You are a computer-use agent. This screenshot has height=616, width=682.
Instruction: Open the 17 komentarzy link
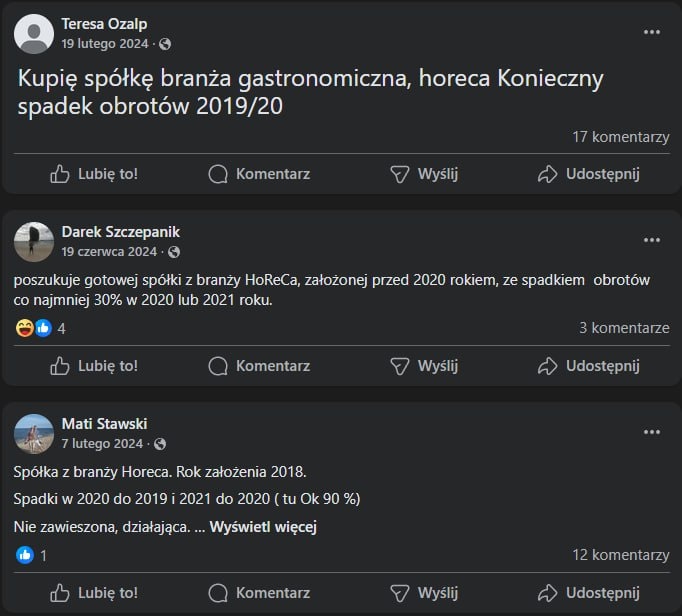(620, 137)
